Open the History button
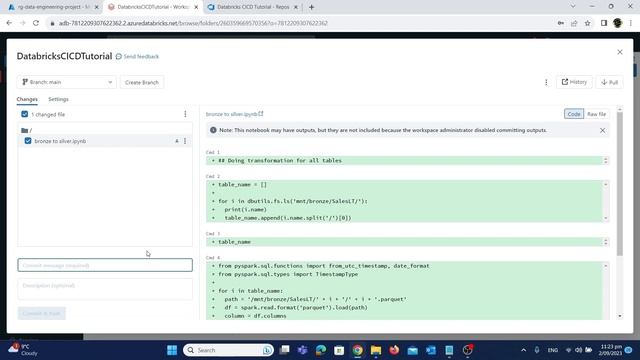640x360 pixels. pyautogui.click(x=574, y=82)
